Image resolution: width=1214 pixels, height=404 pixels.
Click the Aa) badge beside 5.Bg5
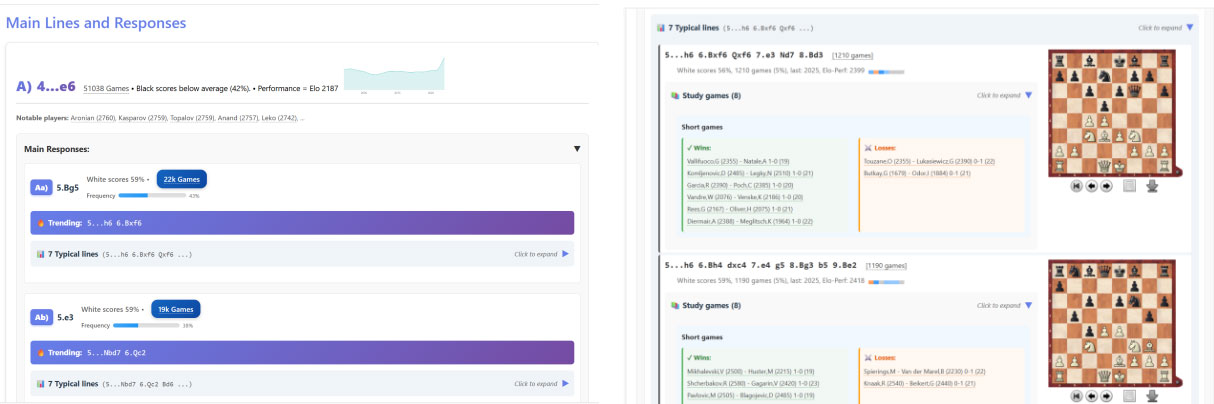tap(41, 187)
